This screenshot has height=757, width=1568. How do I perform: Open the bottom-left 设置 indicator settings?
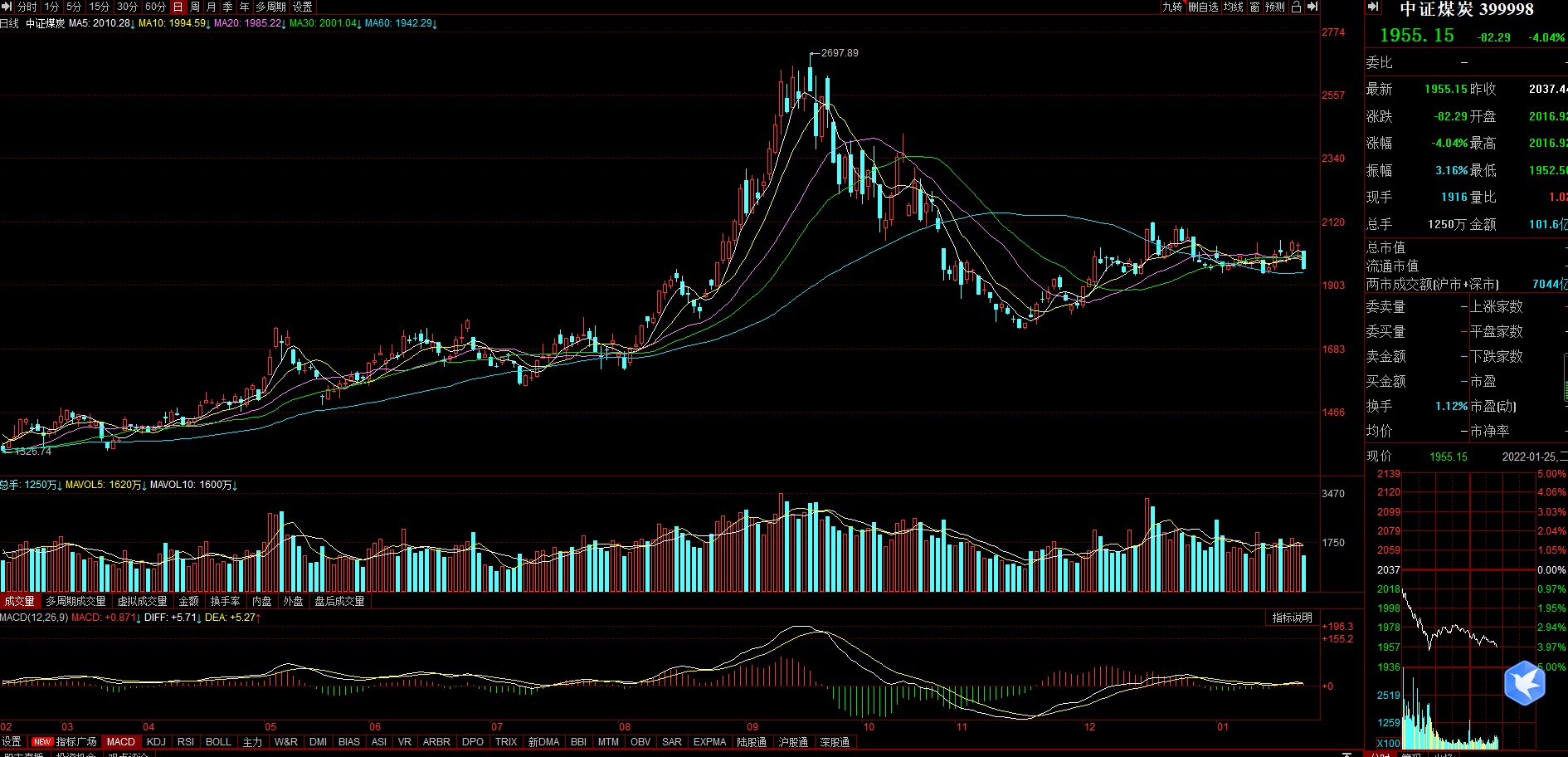click(x=12, y=741)
